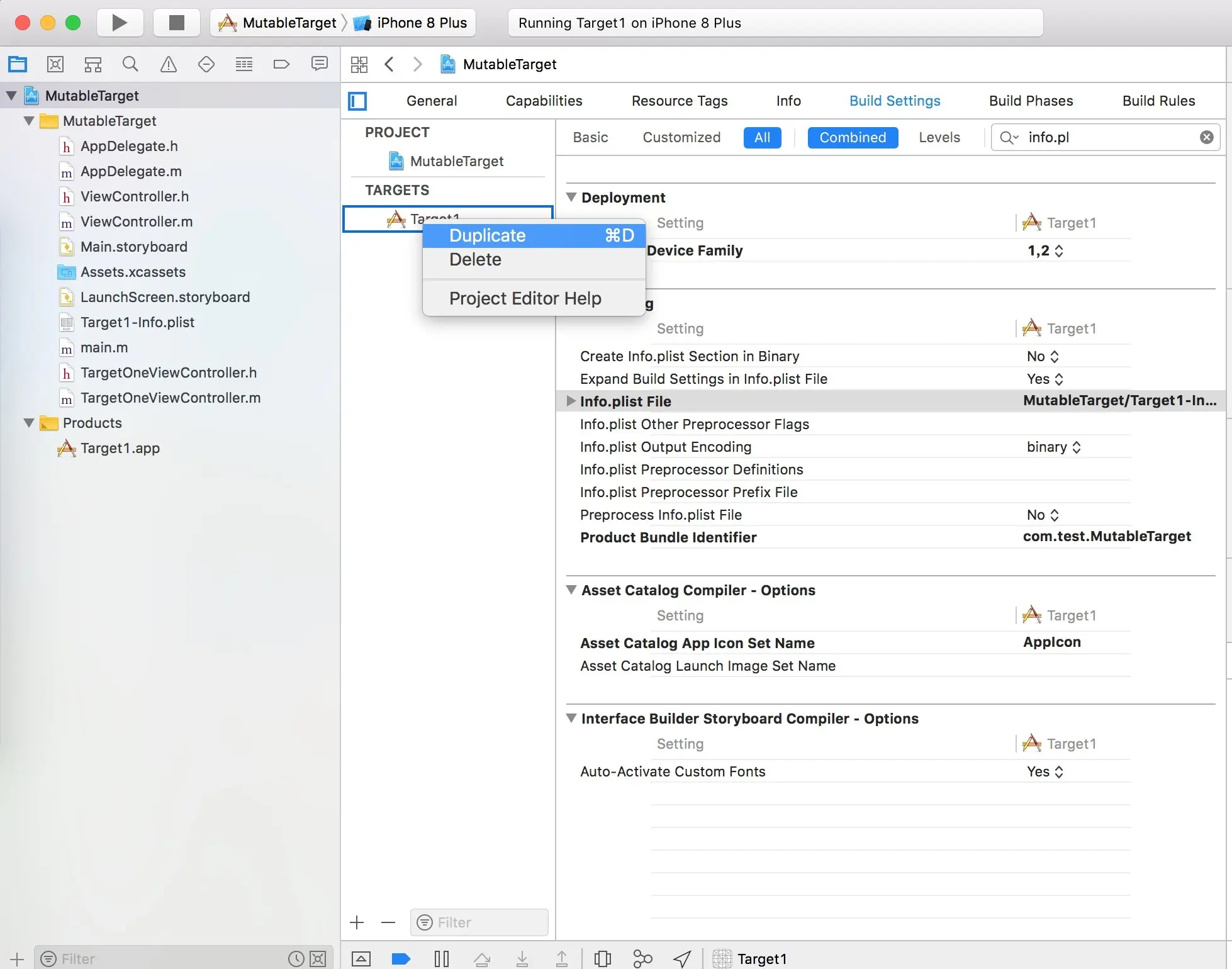The width and height of the screenshot is (1232, 969).
Task: Select the MutableTarget scheme
Action: pos(278,23)
